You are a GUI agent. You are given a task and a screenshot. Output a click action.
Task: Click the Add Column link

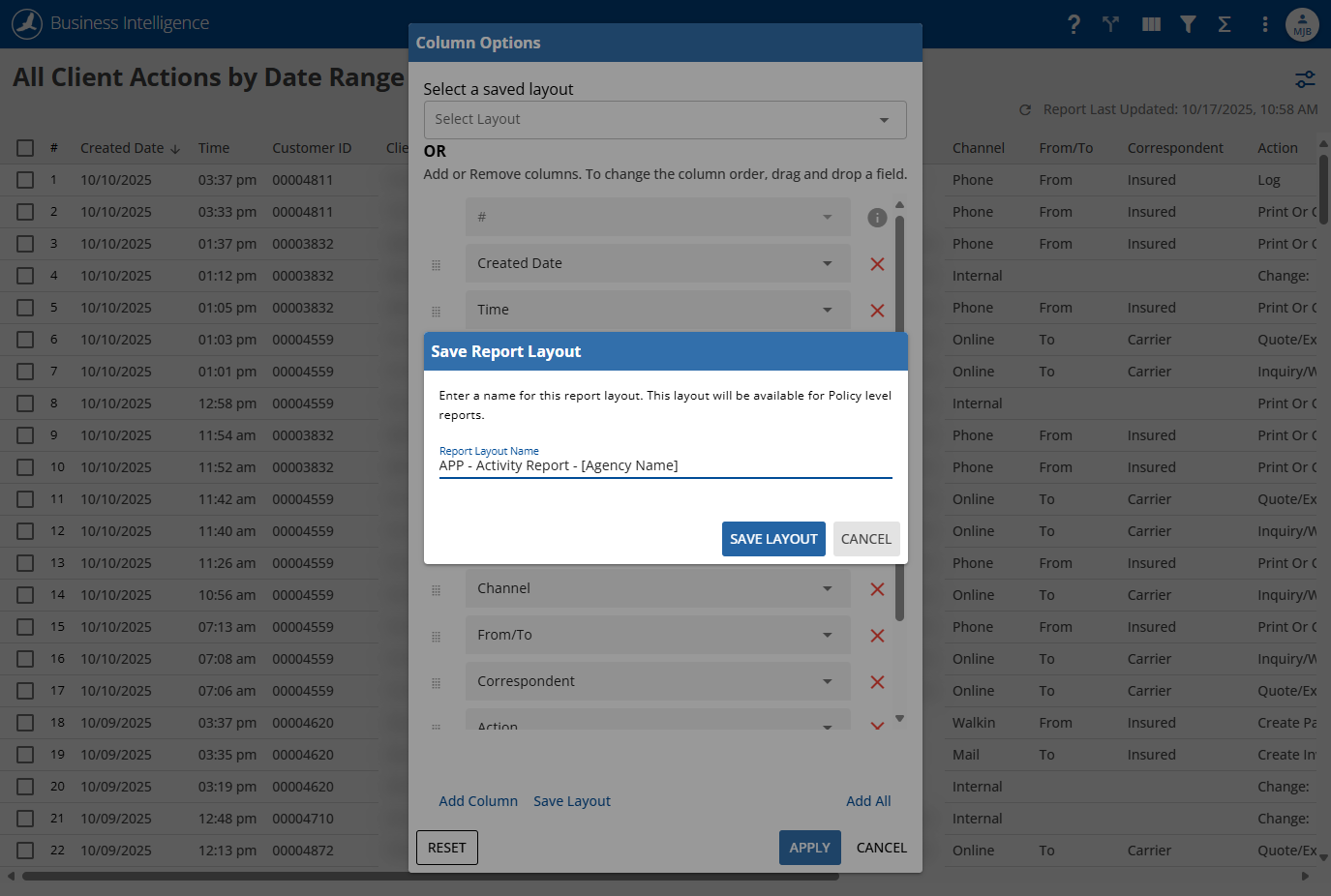(478, 801)
